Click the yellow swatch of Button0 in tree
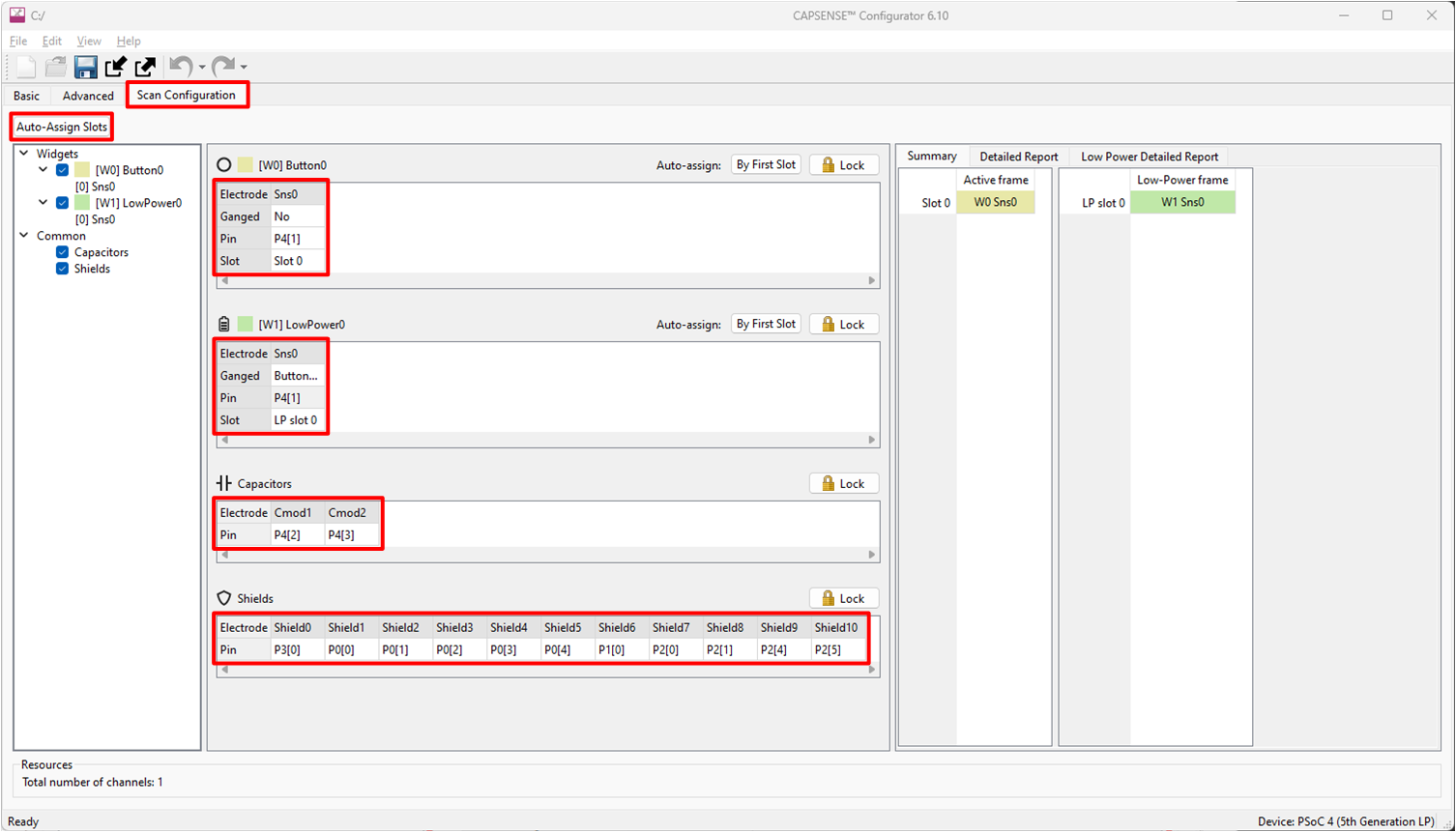The height and width of the screenshot is (832, 1456). point(82,170)
